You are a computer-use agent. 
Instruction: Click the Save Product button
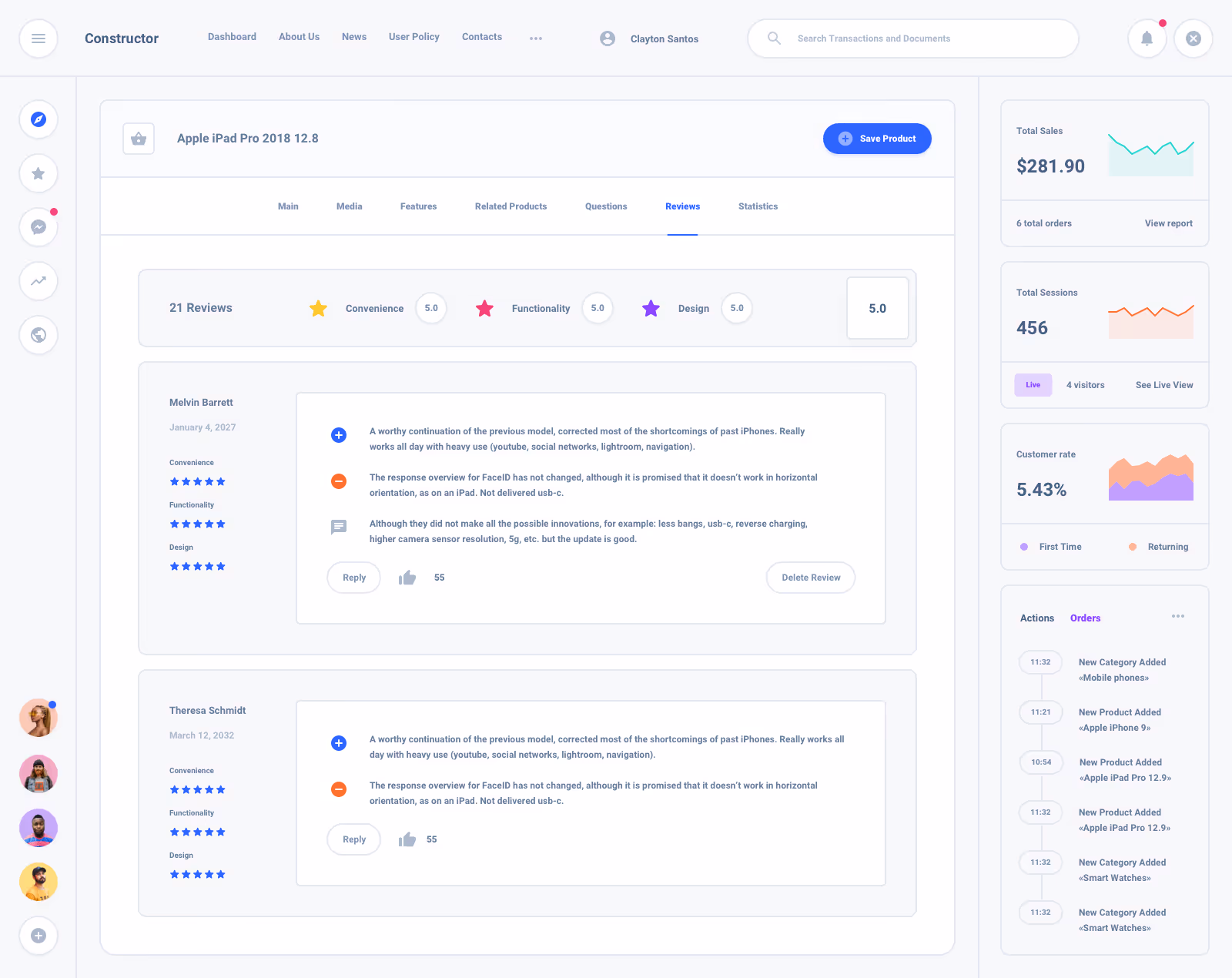pos(877,139)
